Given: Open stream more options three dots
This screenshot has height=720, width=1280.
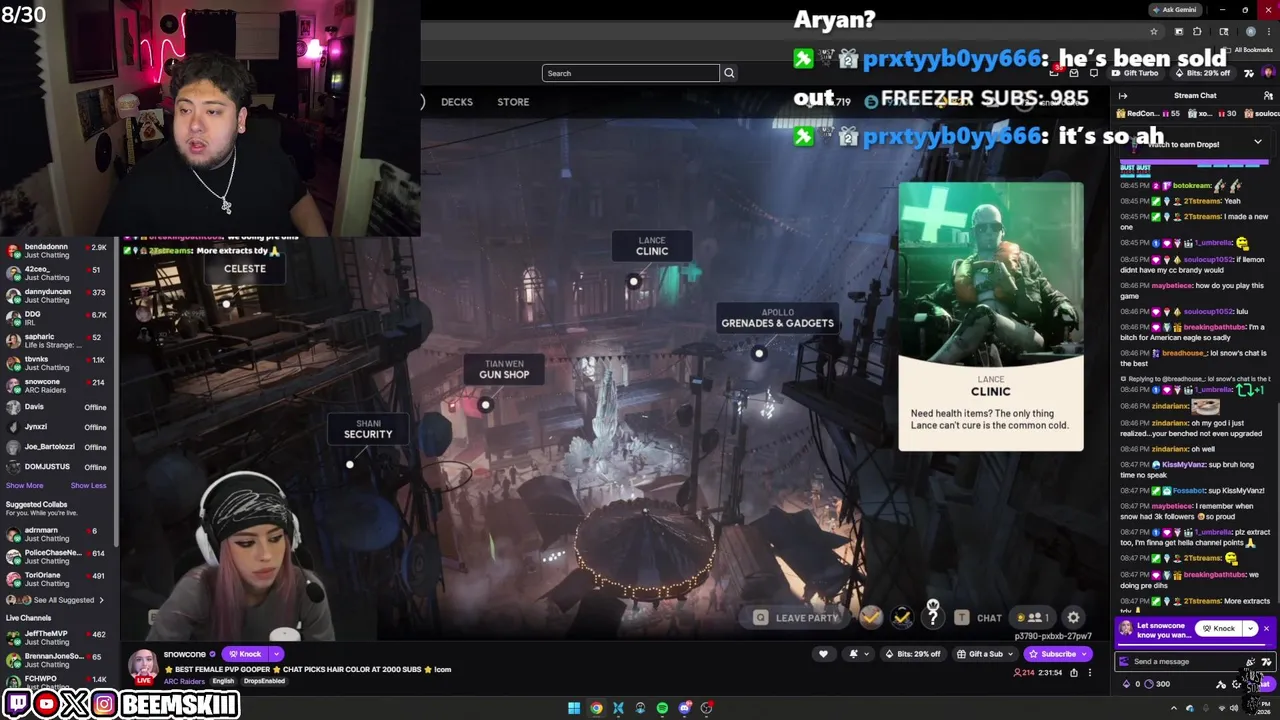Looking at the screenshot, I should [1090, 673].
